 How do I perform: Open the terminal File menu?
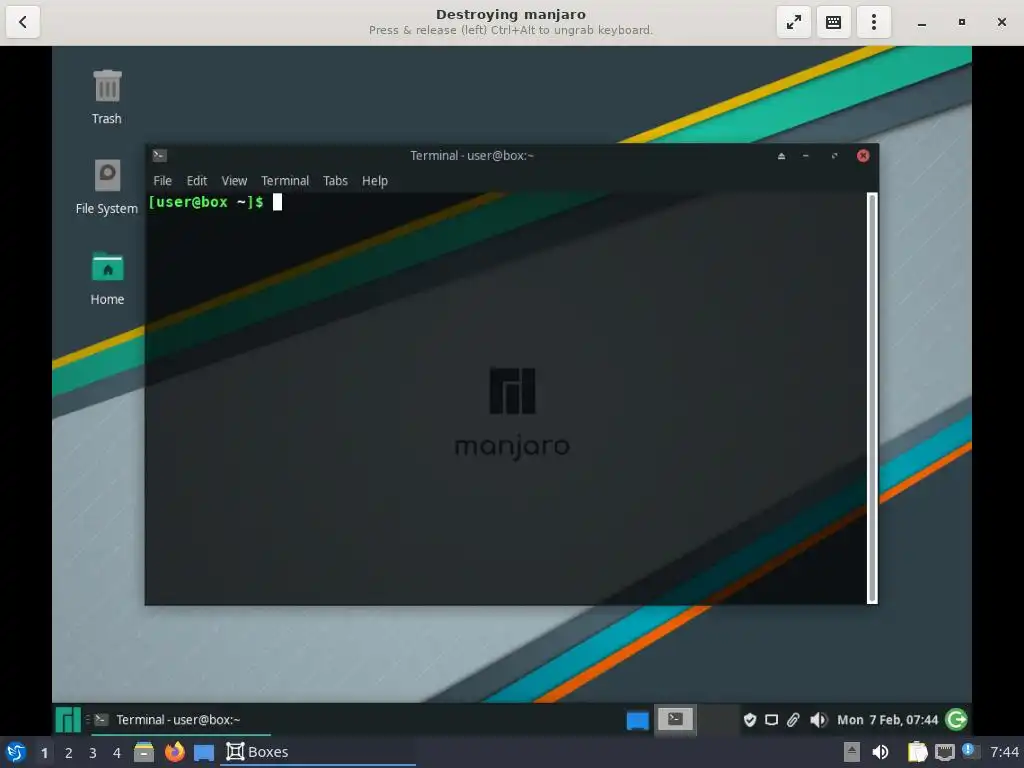pos(163,181)
